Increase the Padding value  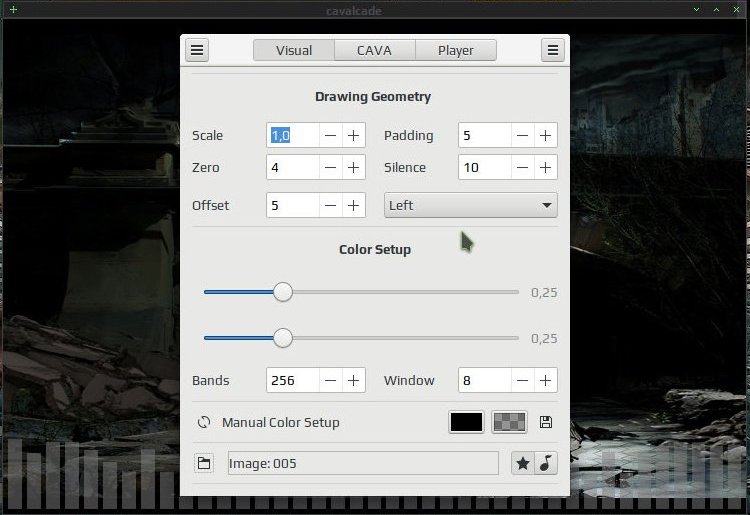[x=545, y=135]
